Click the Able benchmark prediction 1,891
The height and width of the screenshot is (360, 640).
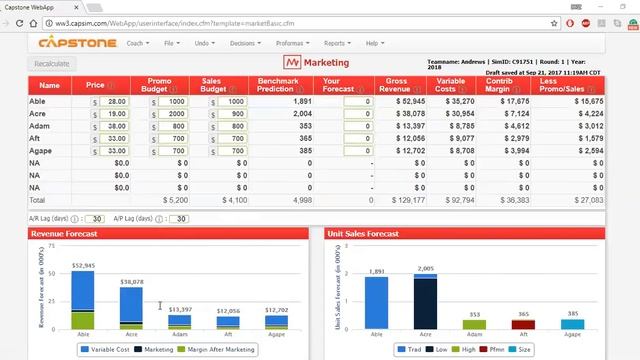click(x=302, y=102)
